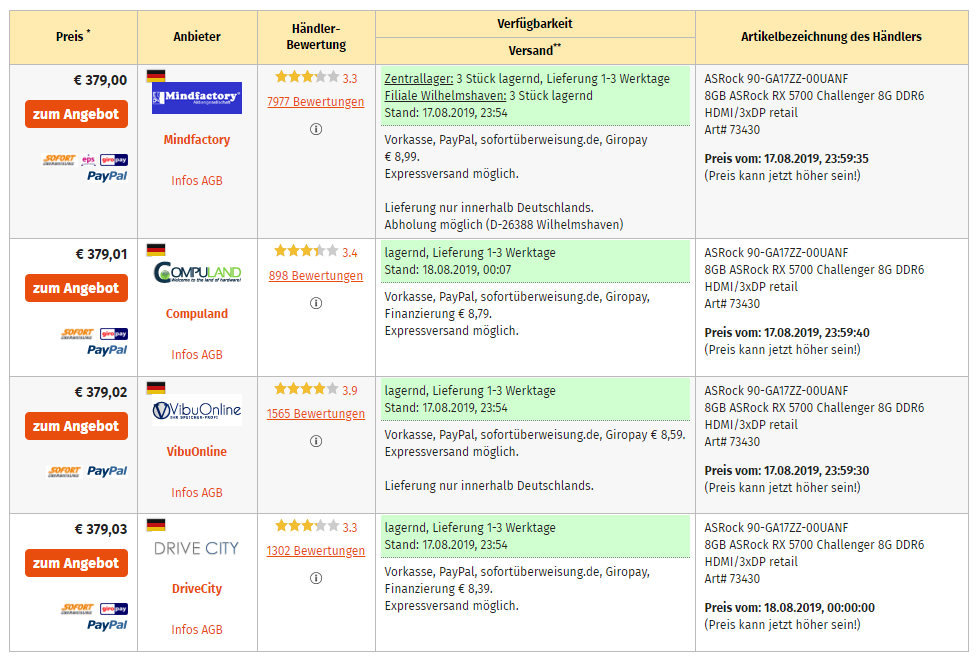This screenshot has height=660, width=978.
Task: Click the Compuland shop logo
Action: [x=196, y=272]
